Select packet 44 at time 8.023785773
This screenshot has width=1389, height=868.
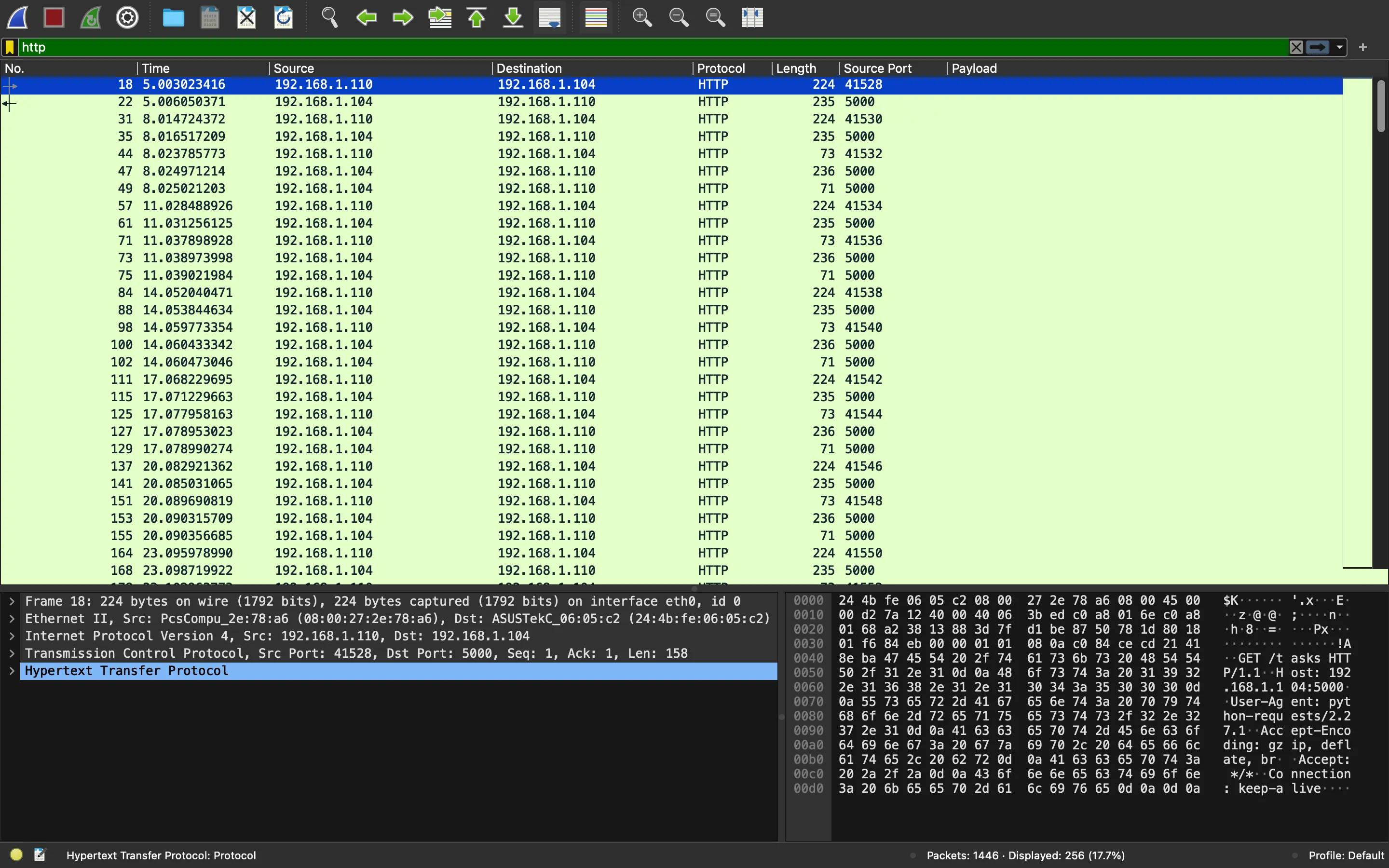click(x=671, y=154)
